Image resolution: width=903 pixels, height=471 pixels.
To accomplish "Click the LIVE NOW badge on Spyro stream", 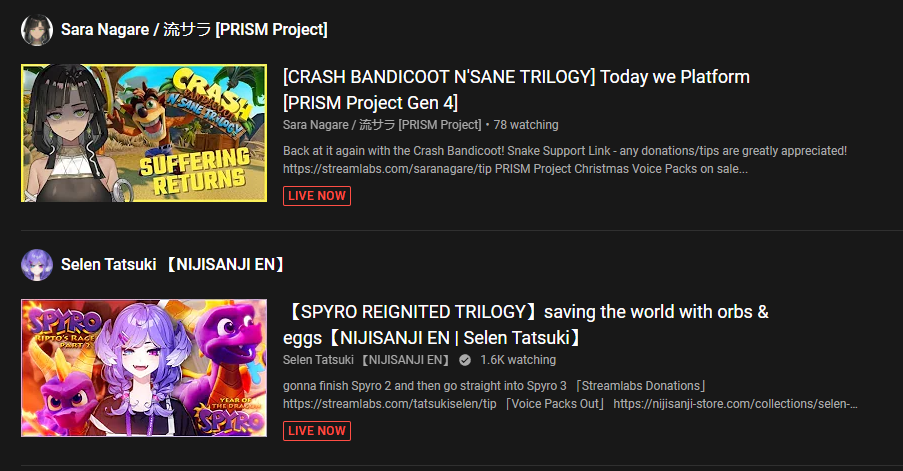I will pyautogui.click(x=317, y=431).
